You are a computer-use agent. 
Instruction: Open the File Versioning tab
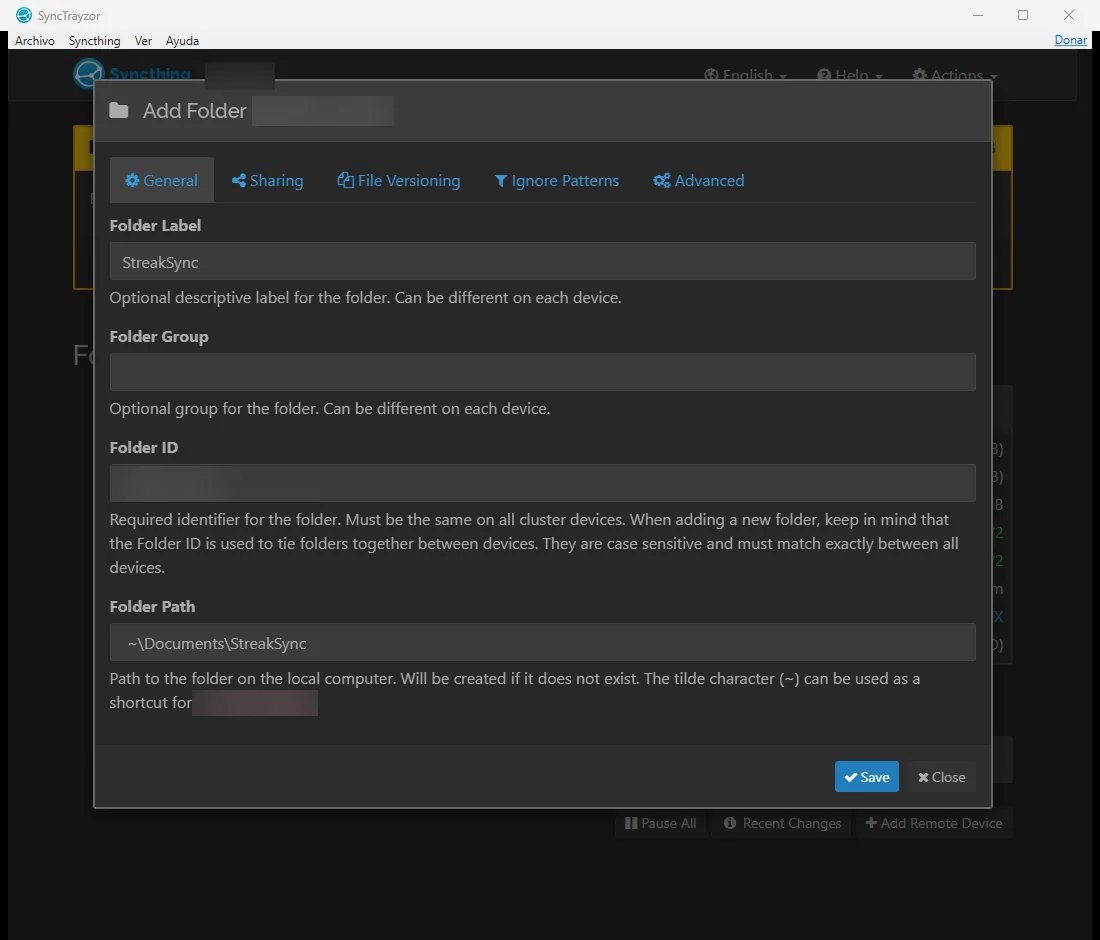(x=399, y=180)
